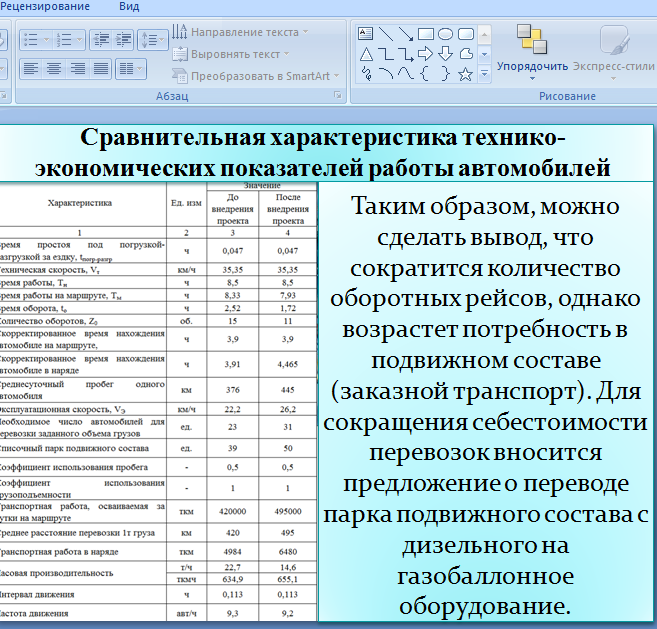Image resolution: width=657 pixels, height=629 pixels.
Task: Select the Arrow line shape
Action: [x=406, y=34]
